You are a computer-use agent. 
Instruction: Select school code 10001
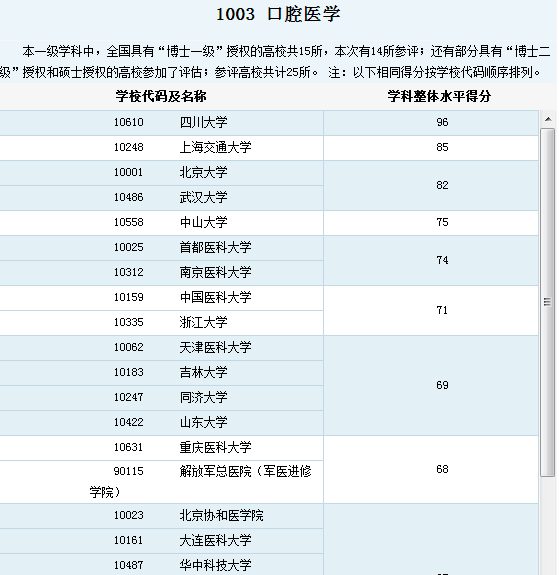click(x=128, y=172)
